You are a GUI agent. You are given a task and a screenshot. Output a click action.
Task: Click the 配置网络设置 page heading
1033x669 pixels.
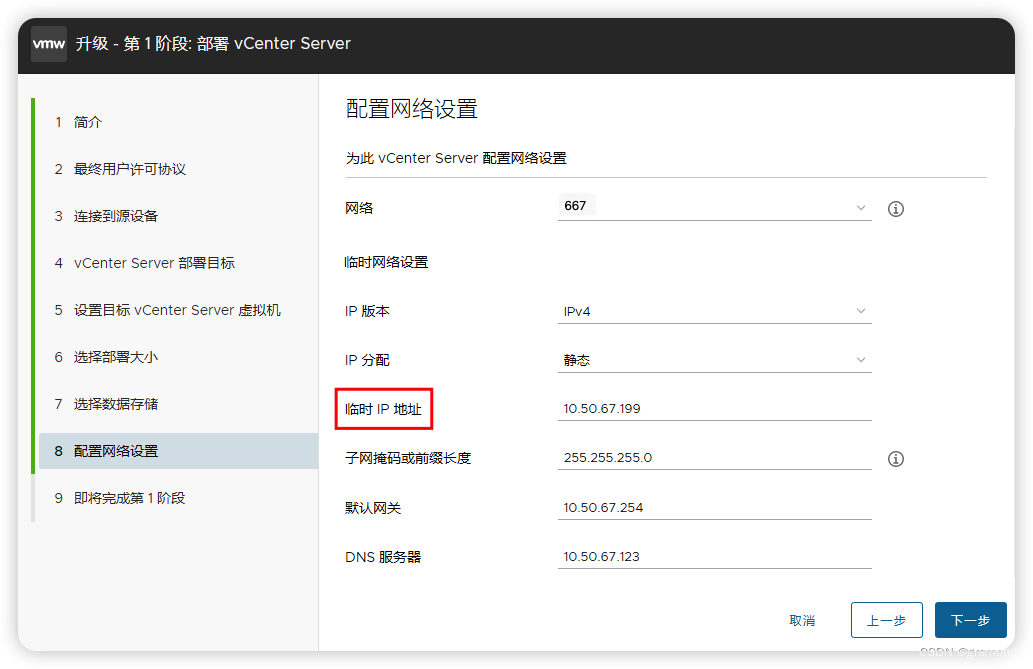click(x=412, y=109)
